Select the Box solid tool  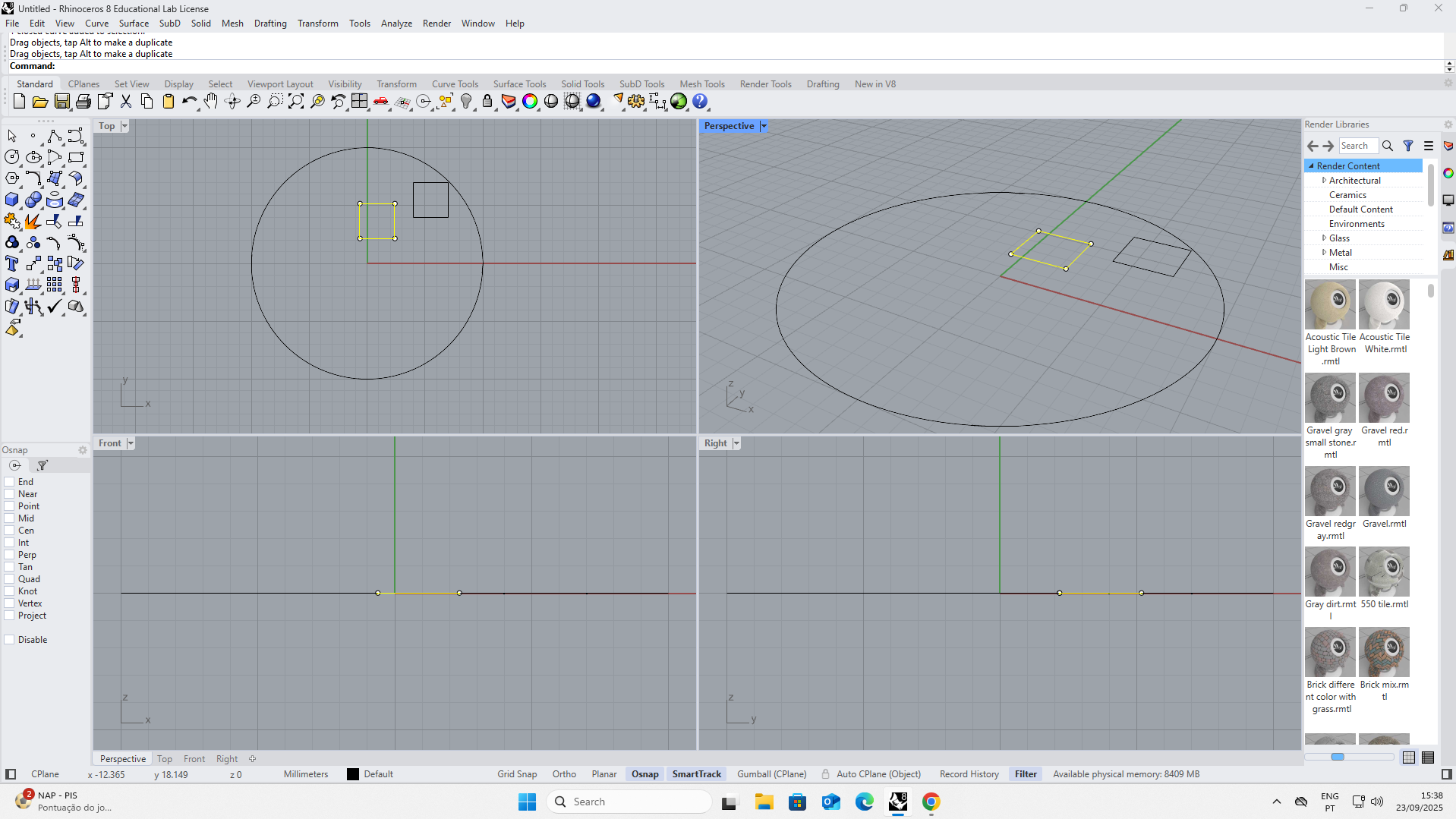(x=12, y=200)
